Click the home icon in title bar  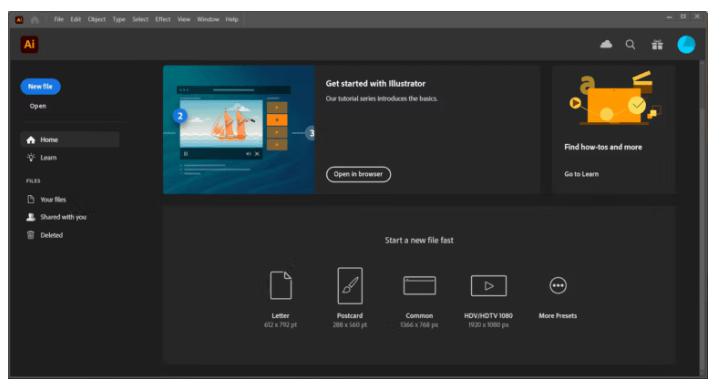click(x=35, y=19)
